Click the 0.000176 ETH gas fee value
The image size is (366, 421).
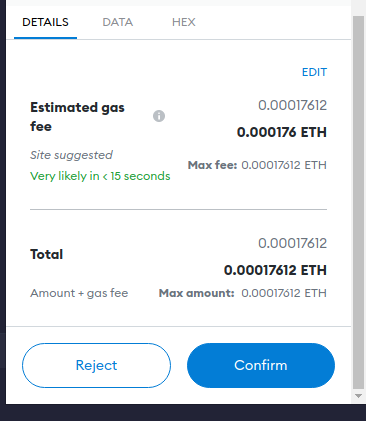[282, 132]
